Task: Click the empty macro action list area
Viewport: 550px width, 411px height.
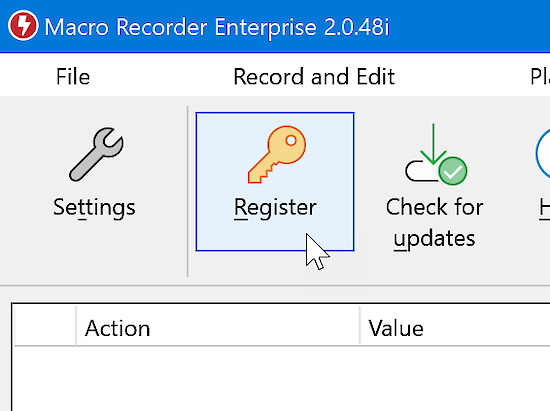Action: (x=282, y=379)
